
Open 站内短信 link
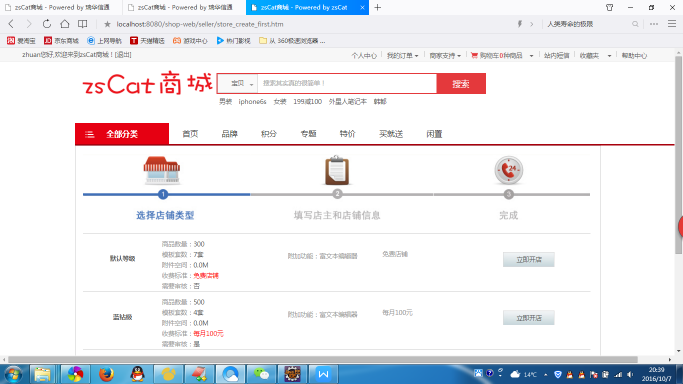click(x=556, y=55)
